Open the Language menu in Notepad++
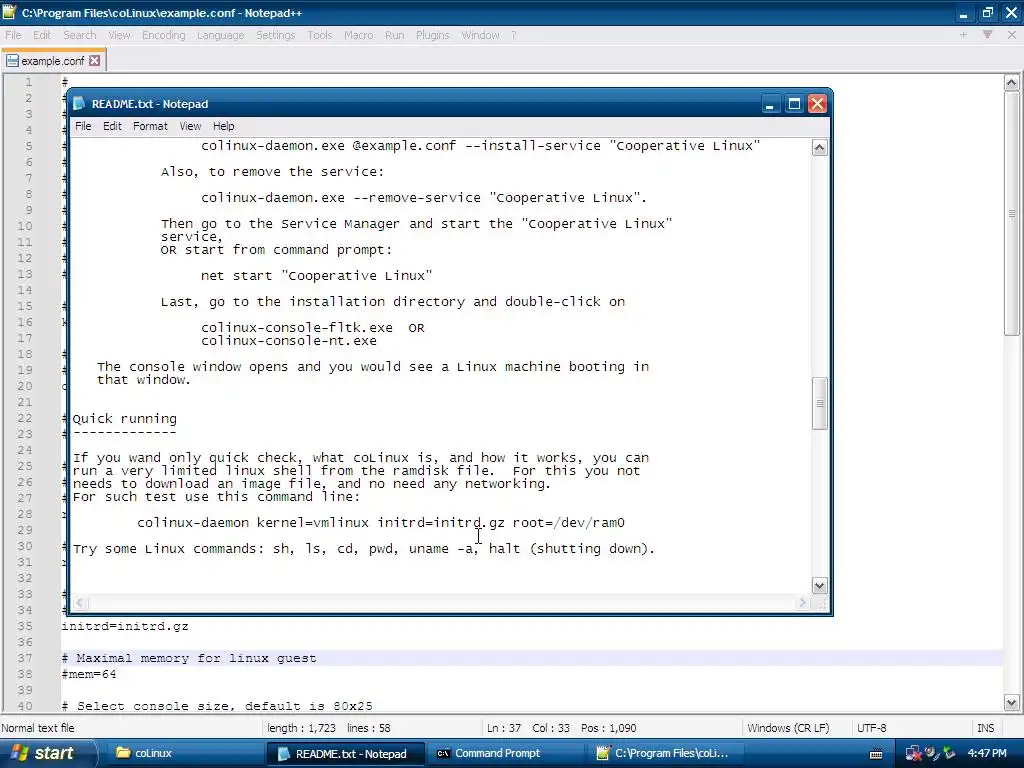This screenshot has width=1024, height=768. [x=220, y=35]
